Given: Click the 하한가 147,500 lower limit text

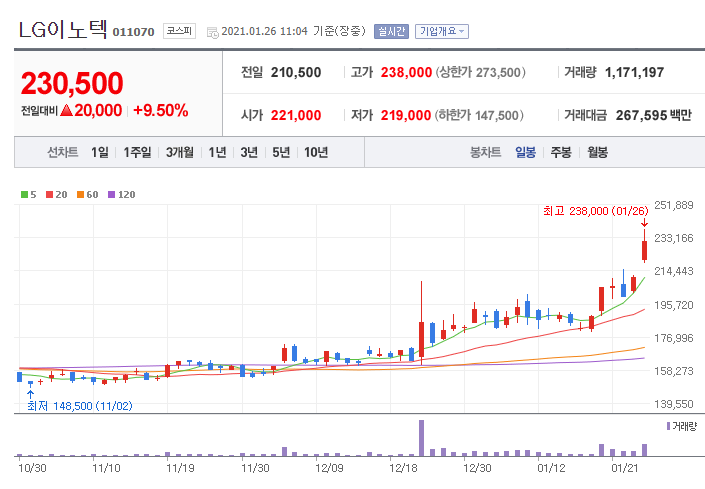Looking at the screenshot, I should coord(479,116).
